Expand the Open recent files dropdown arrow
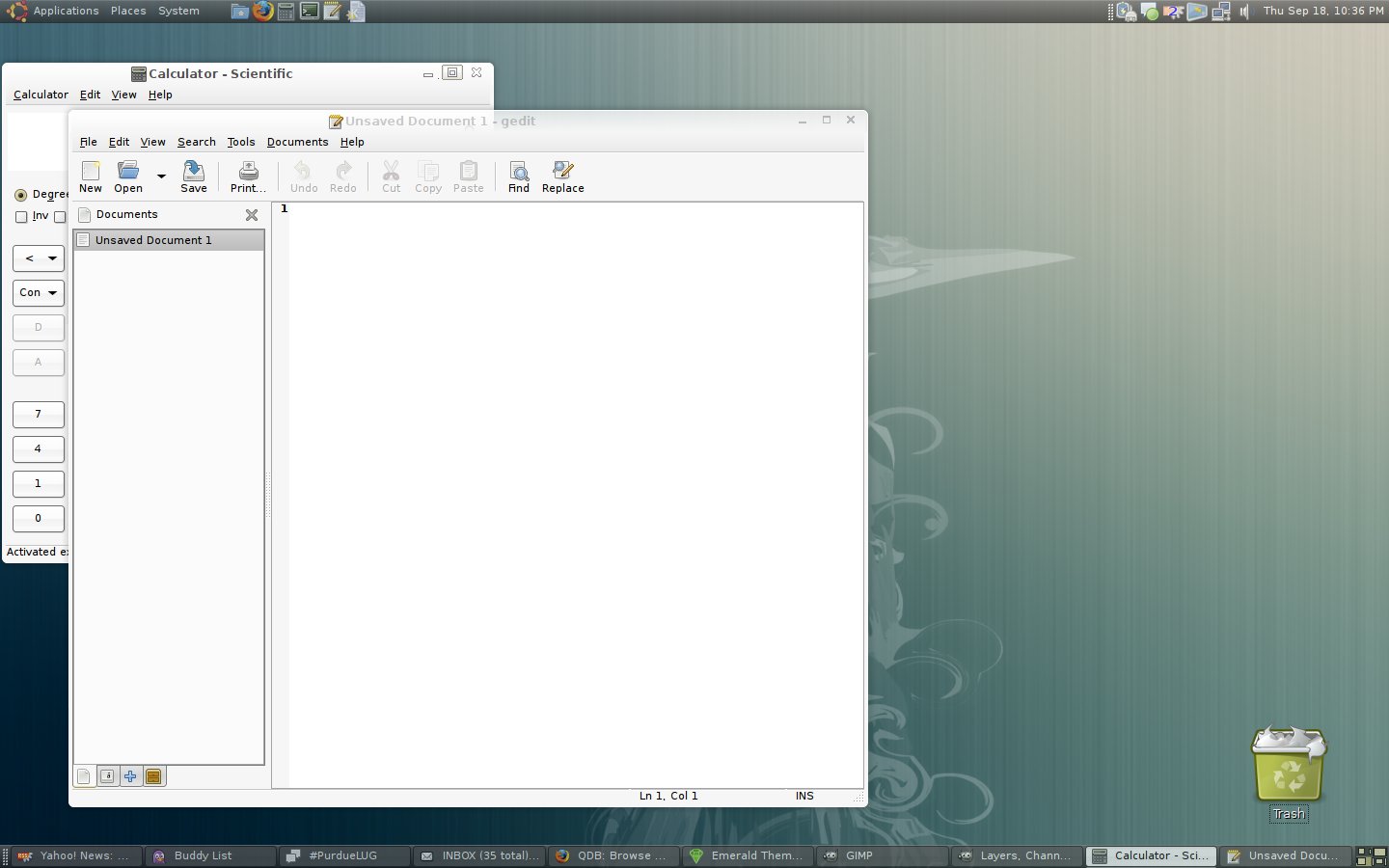The width and height of the screenshot is (1389, 868). click(161, 176)
